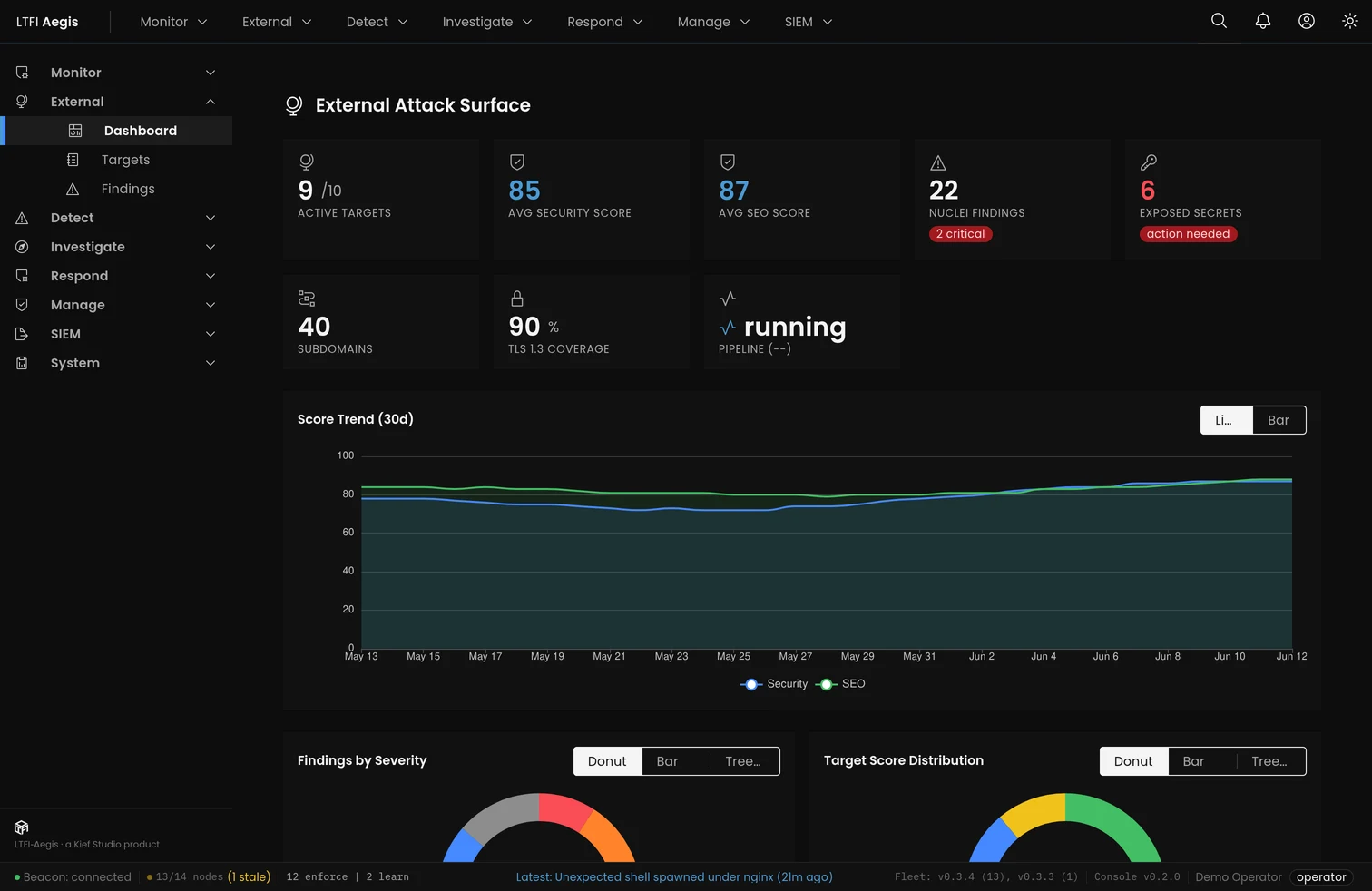Viewport: 1372px width, 891px height.
Task: Open the user account icon
Action: (x=1306, y=21)
